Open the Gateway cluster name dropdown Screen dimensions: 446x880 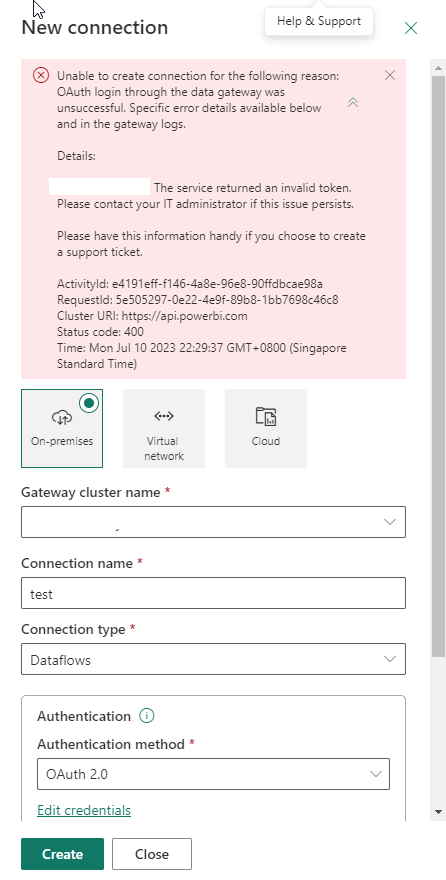click(x=213, y=522)
